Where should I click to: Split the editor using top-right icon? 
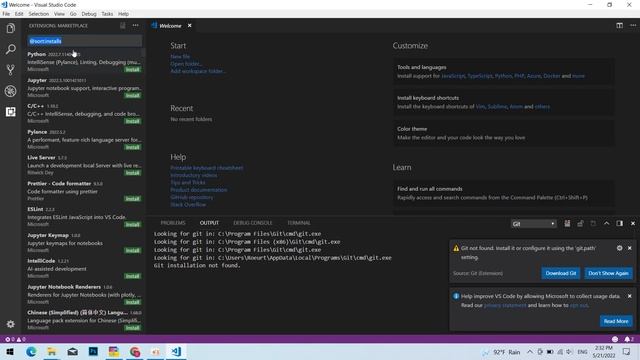[620, 25]
